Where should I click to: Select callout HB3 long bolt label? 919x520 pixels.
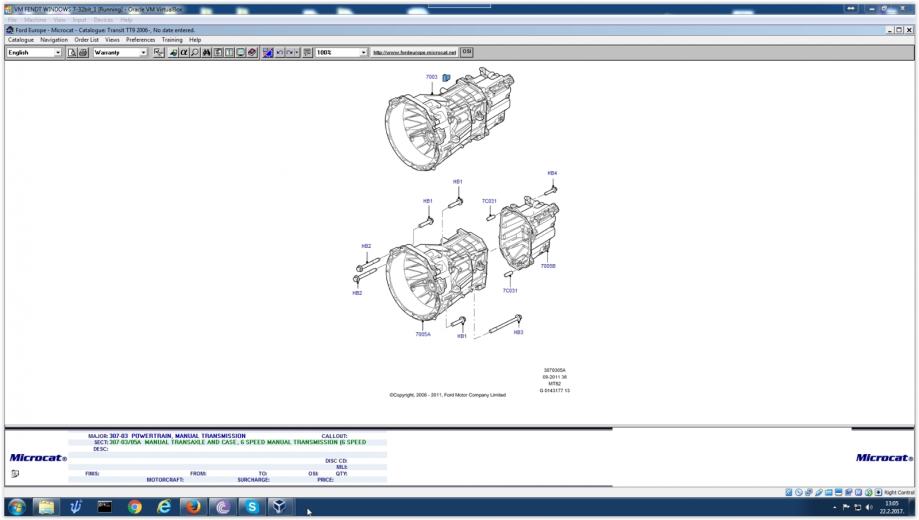coord(518,332)
